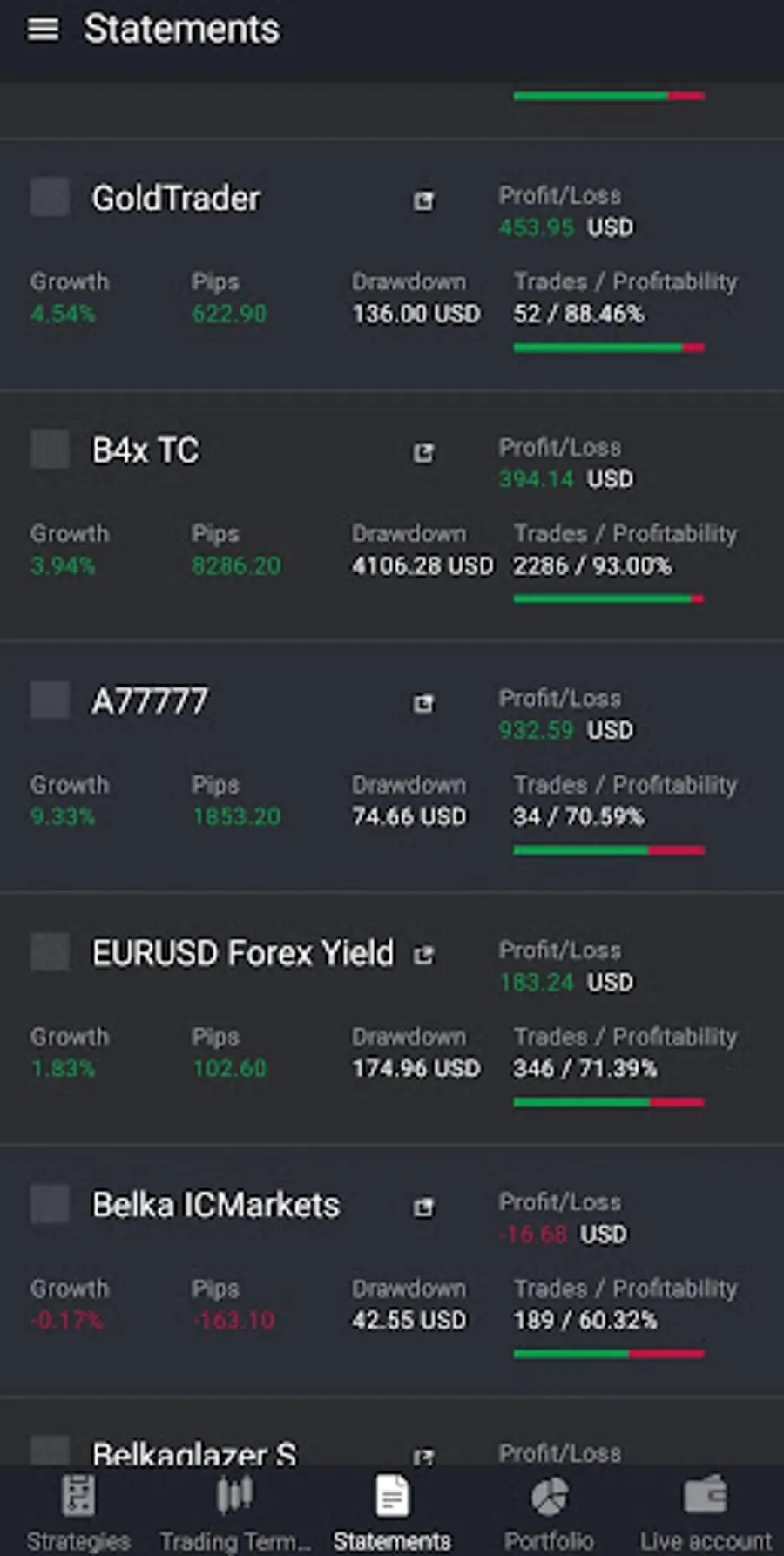Image resolution: width=784 pixels, height=1556 pixels.
Task: Open A77777 external link icon
Action: click(423, 704)
